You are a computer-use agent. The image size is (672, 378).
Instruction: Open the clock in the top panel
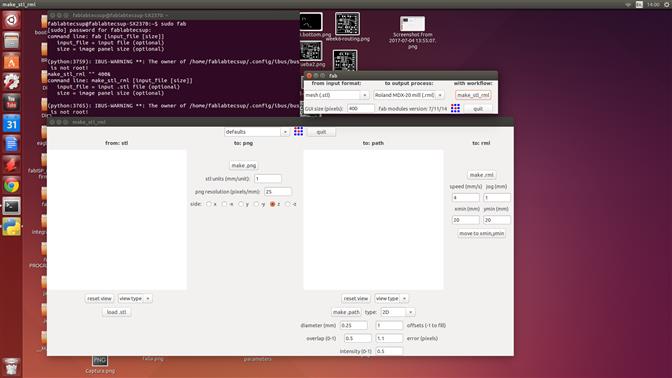pos(653,4)
